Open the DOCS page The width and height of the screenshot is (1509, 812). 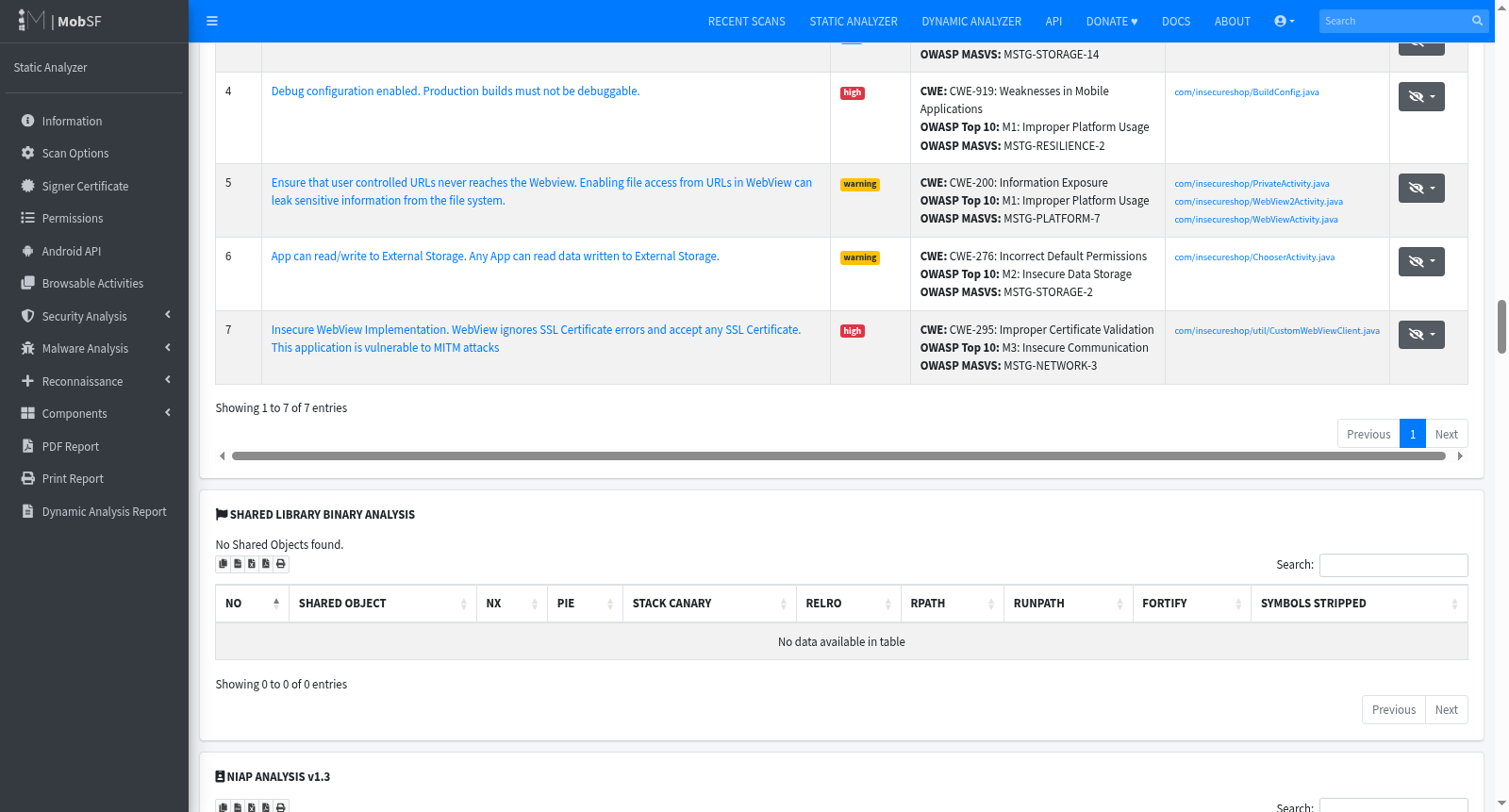click(1176, 21)
